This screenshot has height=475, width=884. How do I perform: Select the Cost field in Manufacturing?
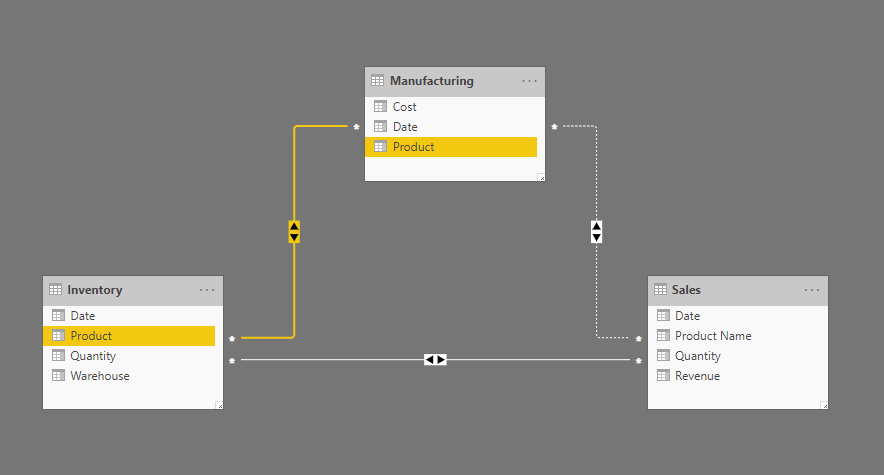[x=404, y=107]
